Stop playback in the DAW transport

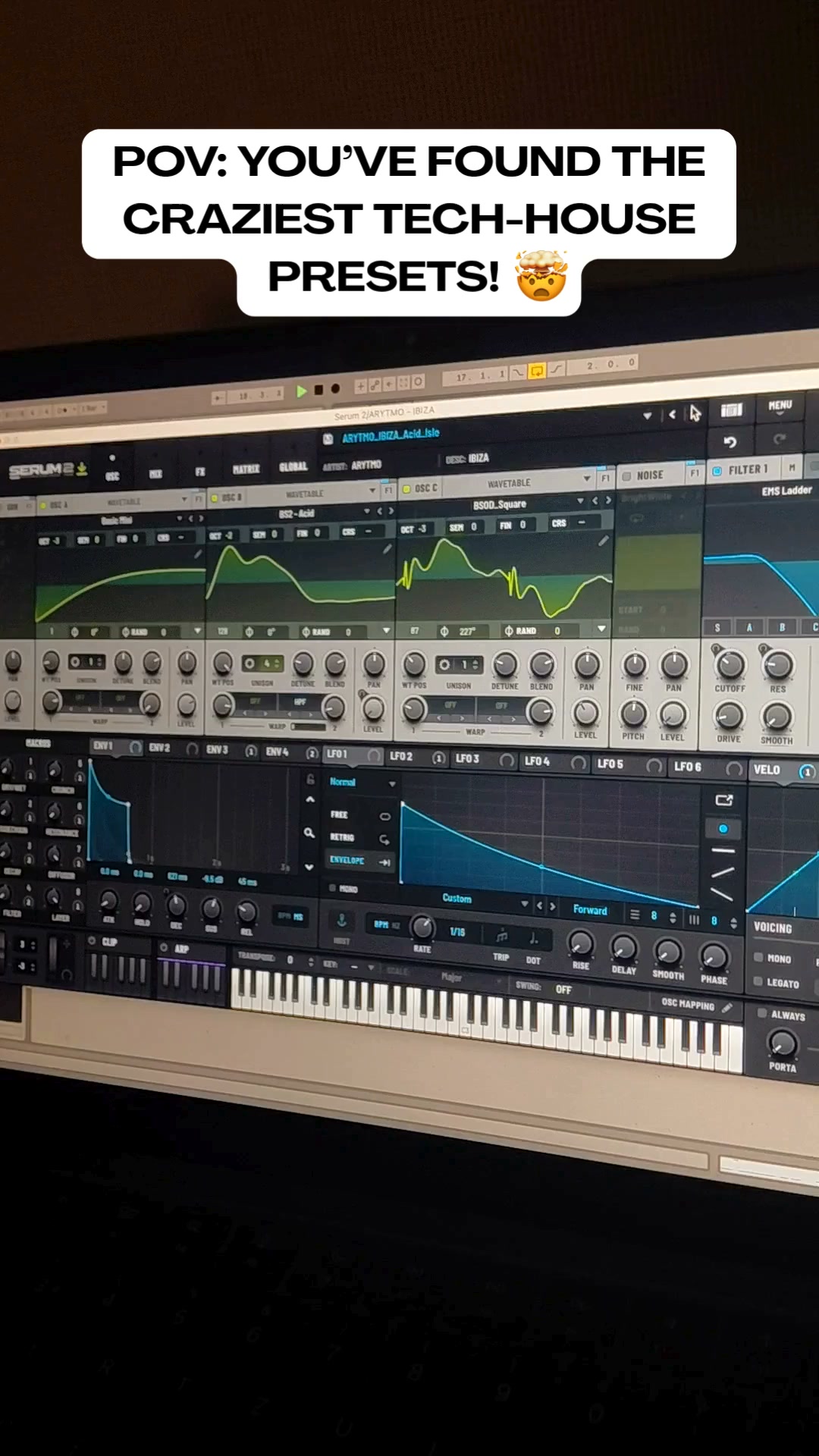click(319, 390)
